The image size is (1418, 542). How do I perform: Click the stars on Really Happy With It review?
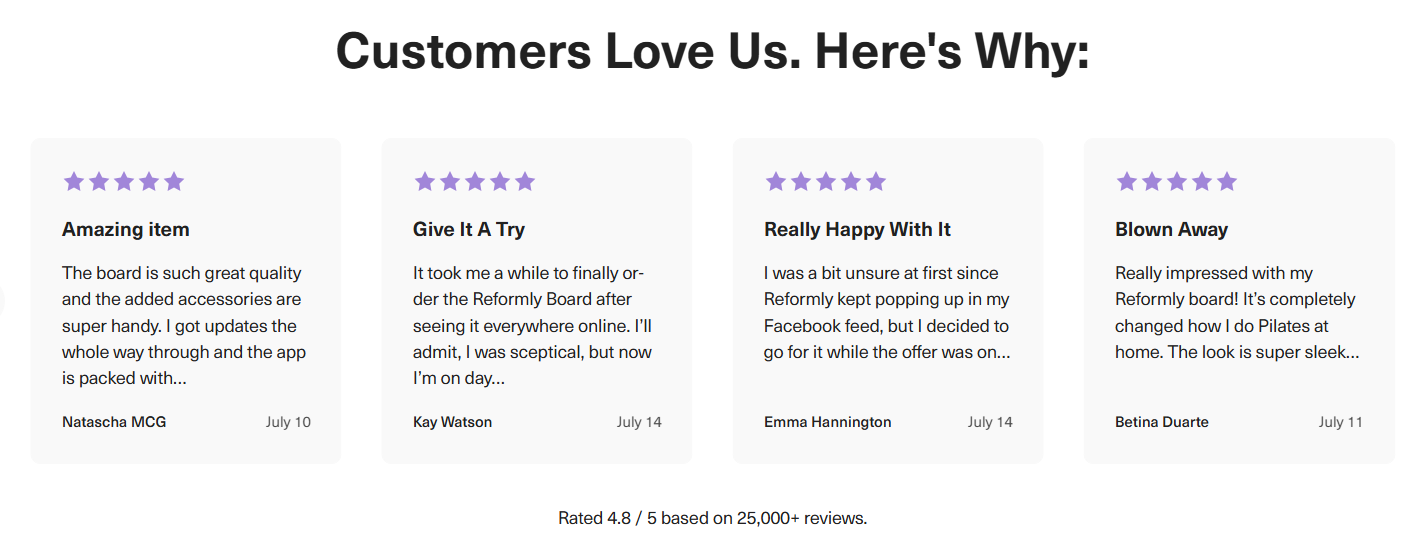click(826, 182)
